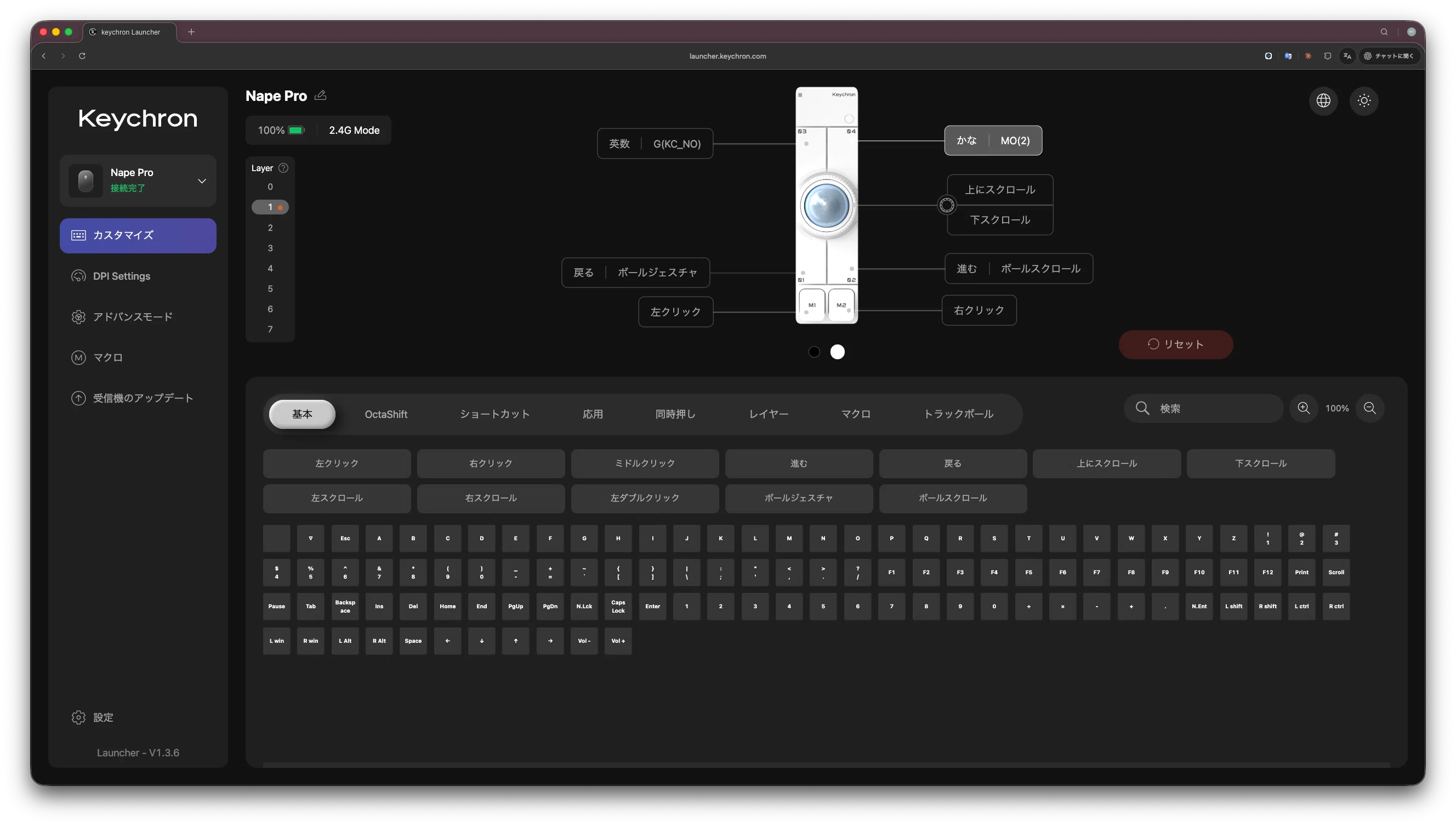Open the language globe icon
The width and height of the screenshot is (1456, 826).
point(1323,101)
